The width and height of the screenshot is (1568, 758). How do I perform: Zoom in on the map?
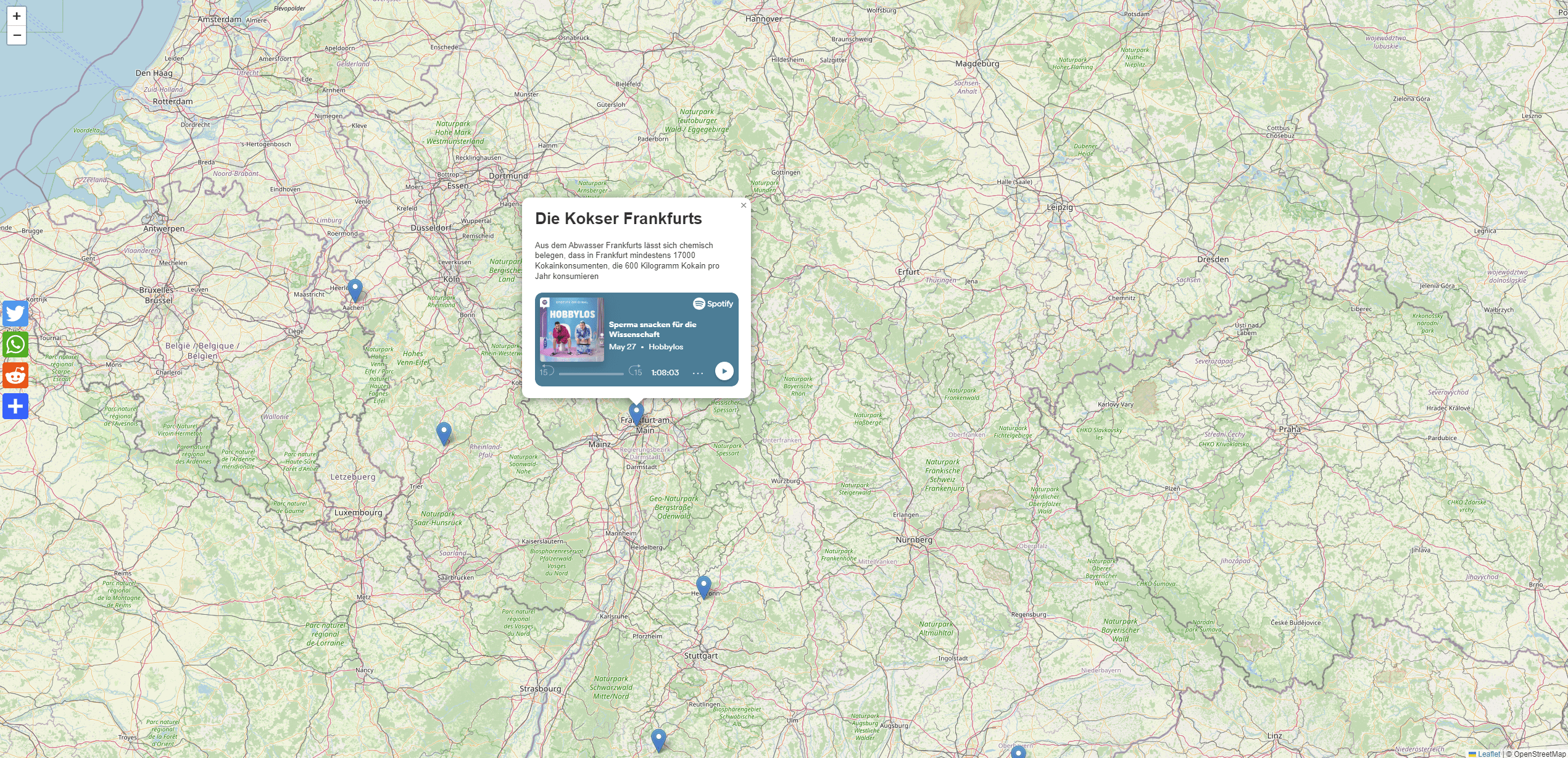coord(17,16)
